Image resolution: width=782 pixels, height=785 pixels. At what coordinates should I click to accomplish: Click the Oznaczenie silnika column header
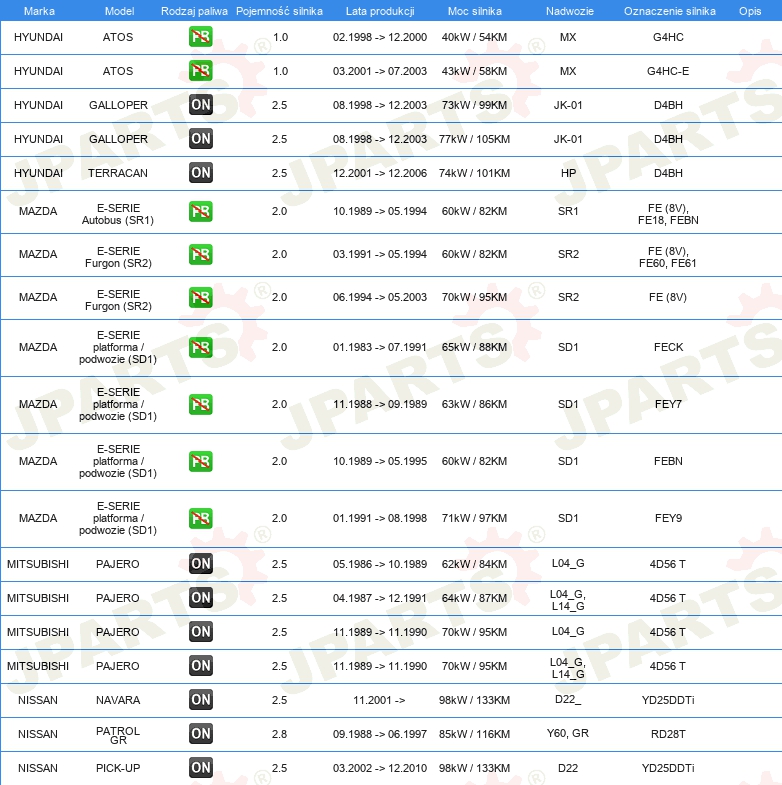point(670,11)
